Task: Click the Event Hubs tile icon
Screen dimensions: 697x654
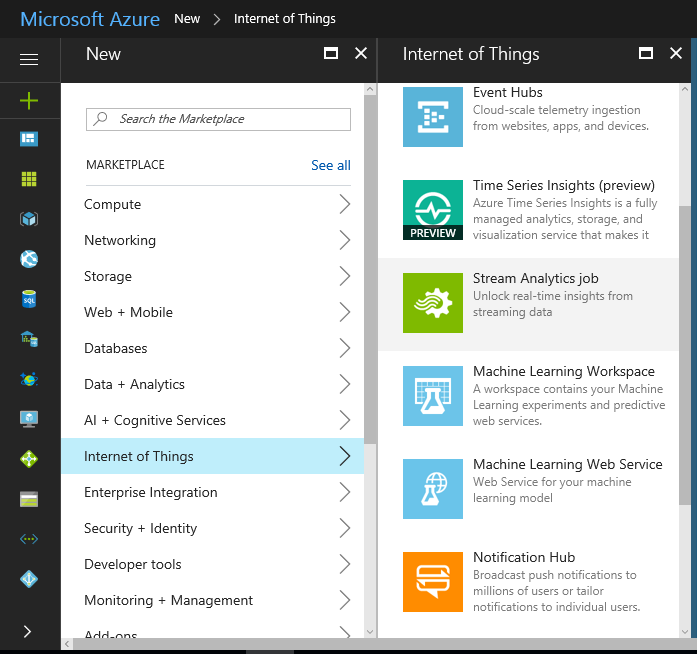Action: click(x=433, y=117)
